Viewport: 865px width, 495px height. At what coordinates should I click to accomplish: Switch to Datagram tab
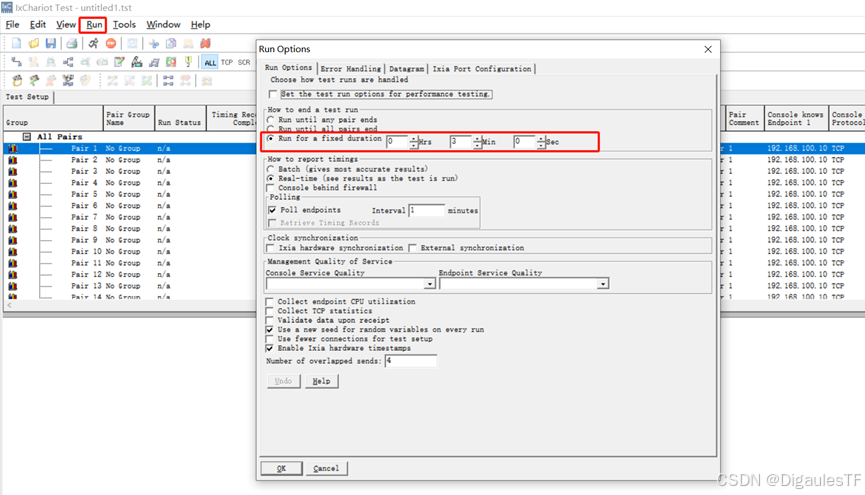pos(407,69)
